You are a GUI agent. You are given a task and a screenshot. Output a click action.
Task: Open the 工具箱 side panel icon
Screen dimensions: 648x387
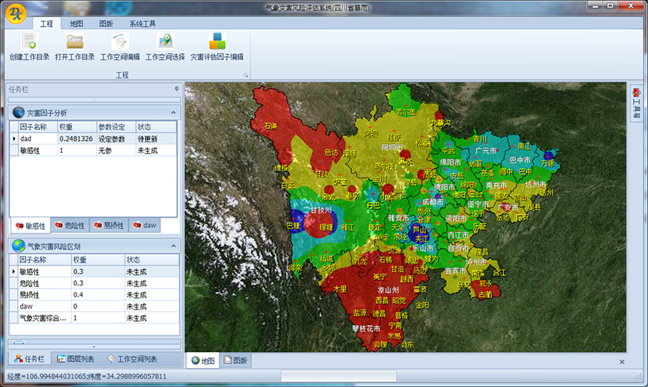pyautogui.click(x=636, y=103)
